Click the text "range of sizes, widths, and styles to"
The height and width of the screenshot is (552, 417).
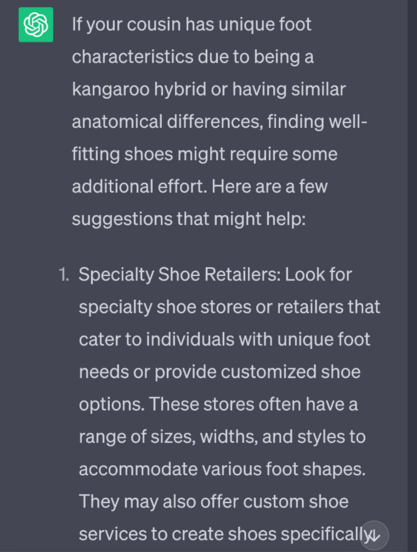pos(222,437)
